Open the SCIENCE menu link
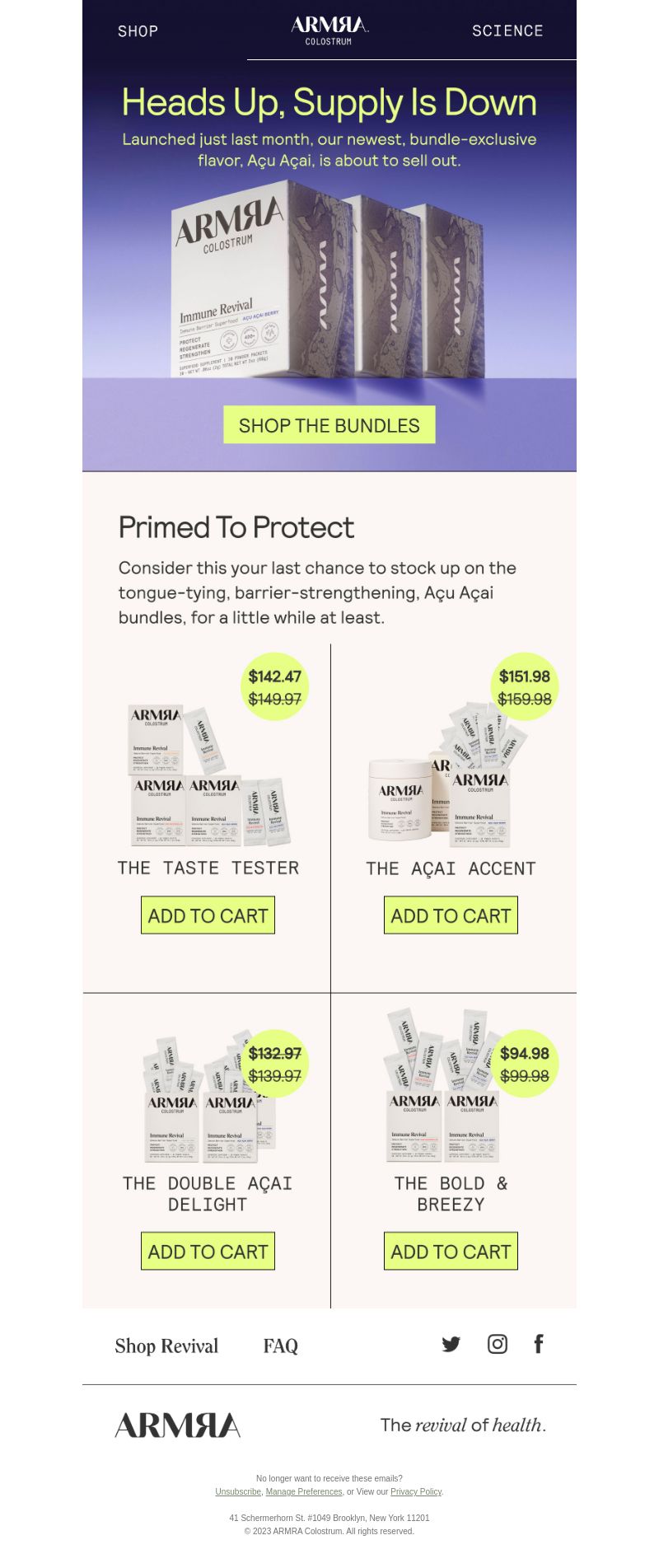The image size is (659, 1568). [507, 30]
